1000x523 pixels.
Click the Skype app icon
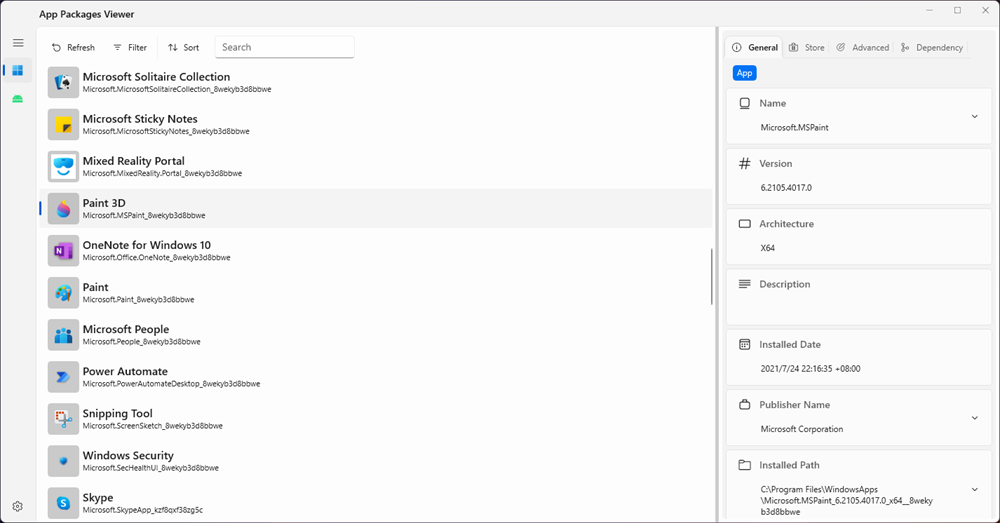point(63,502)
